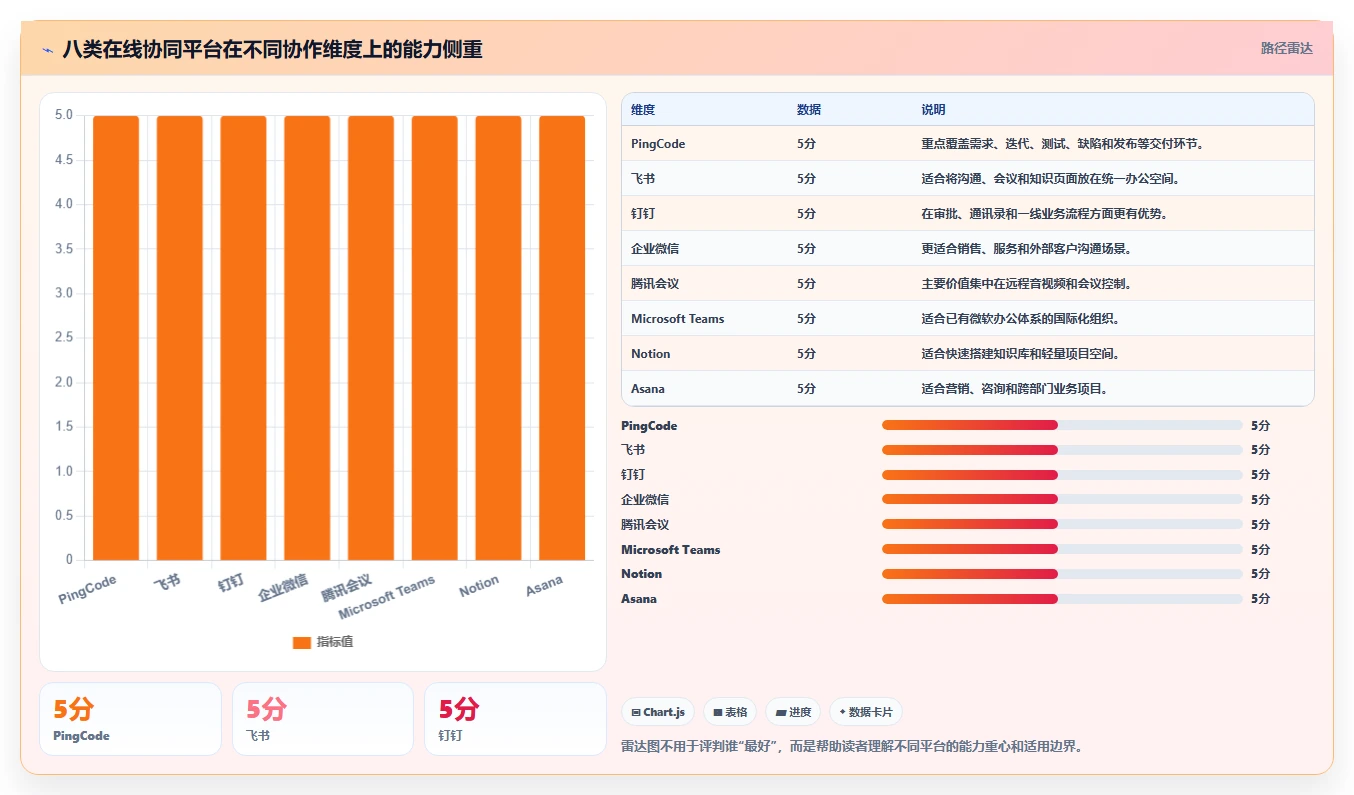Click the Microsoft Teams bar in the chart
This screenshot has height=795, width=1354.
(435, 338)
